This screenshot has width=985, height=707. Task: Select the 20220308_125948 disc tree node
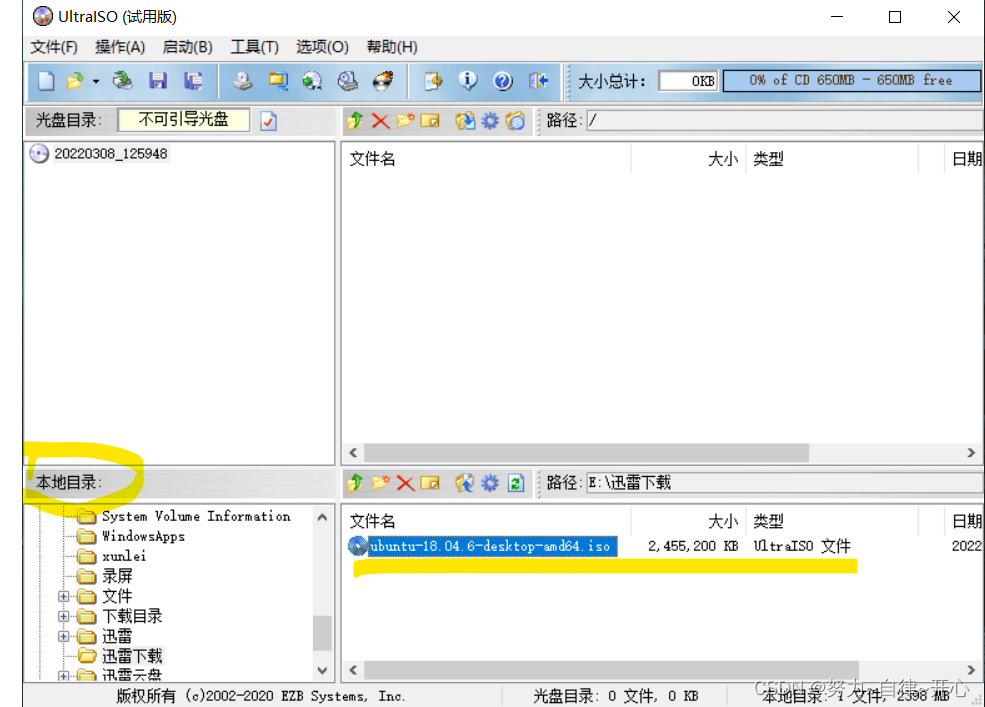click(111, 153)
